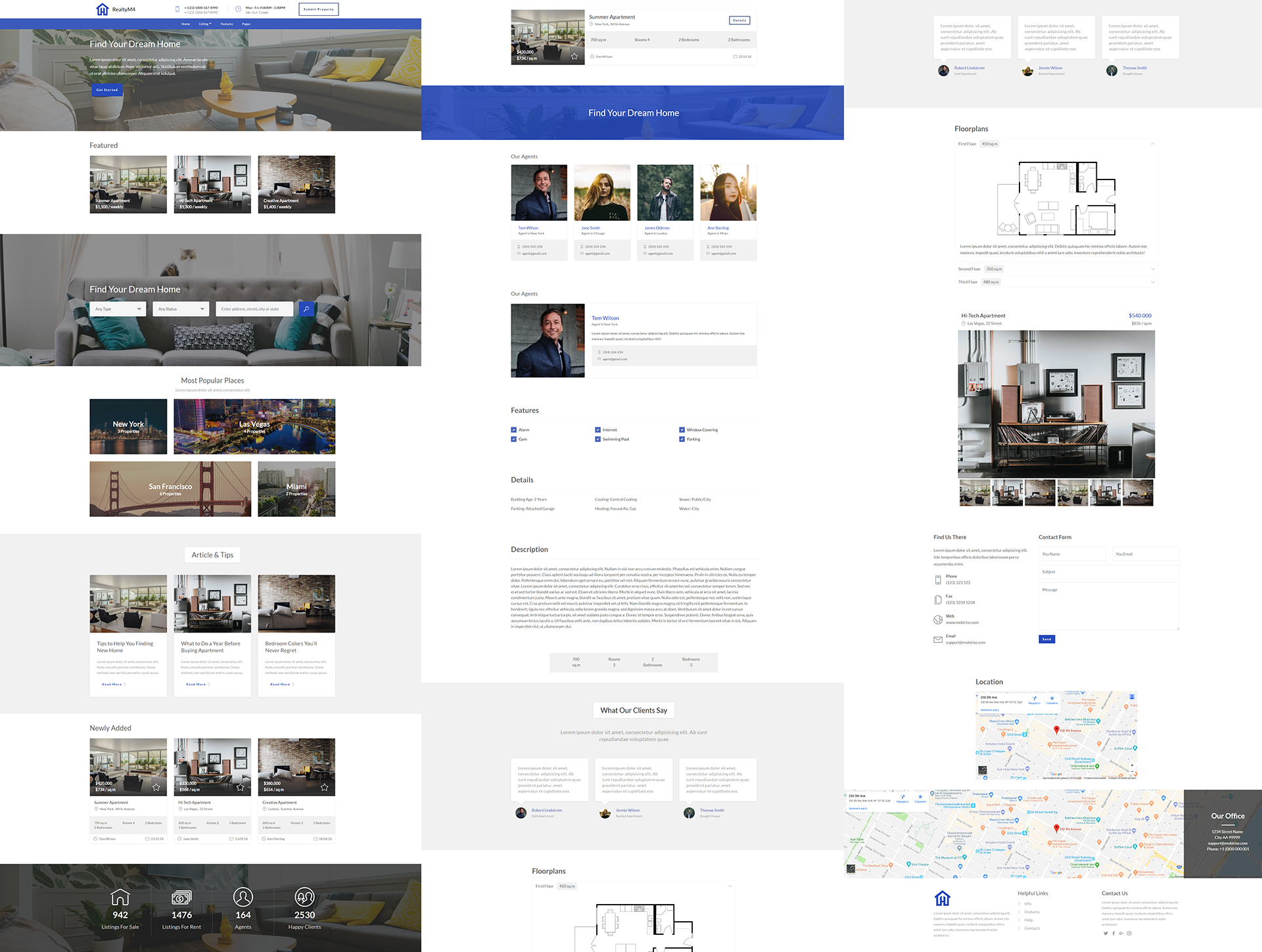Click the Instagram icon in footer

[1129, 933]
